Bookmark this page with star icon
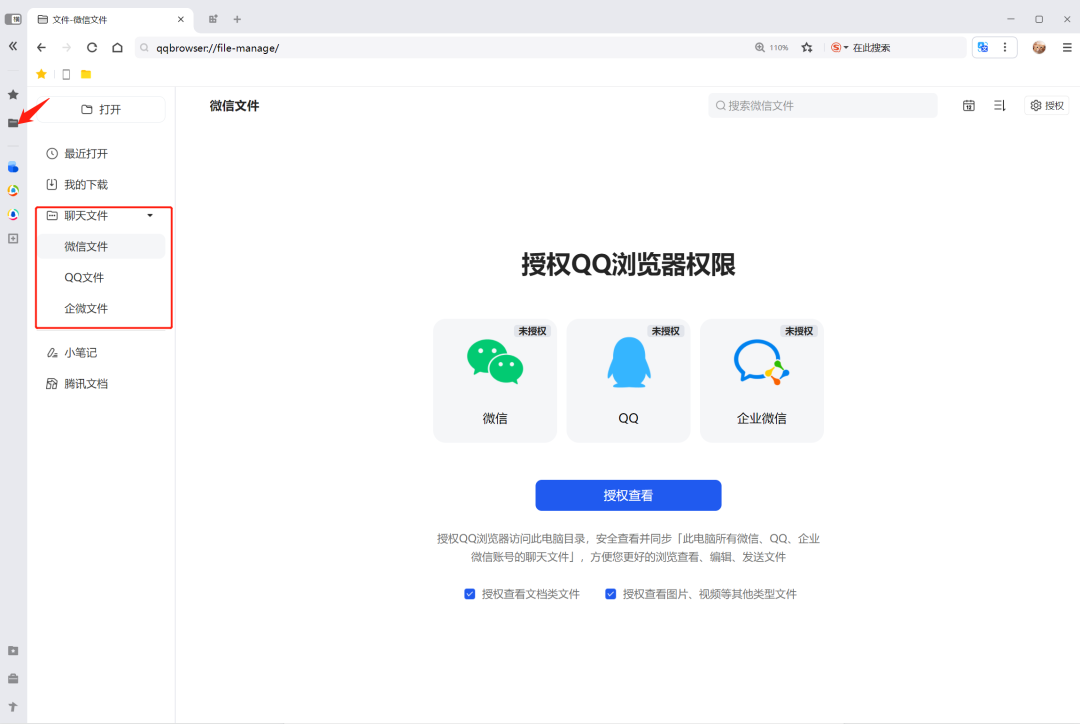Image resolution: width=1080 pixels, height=724 pixels. 807,48
